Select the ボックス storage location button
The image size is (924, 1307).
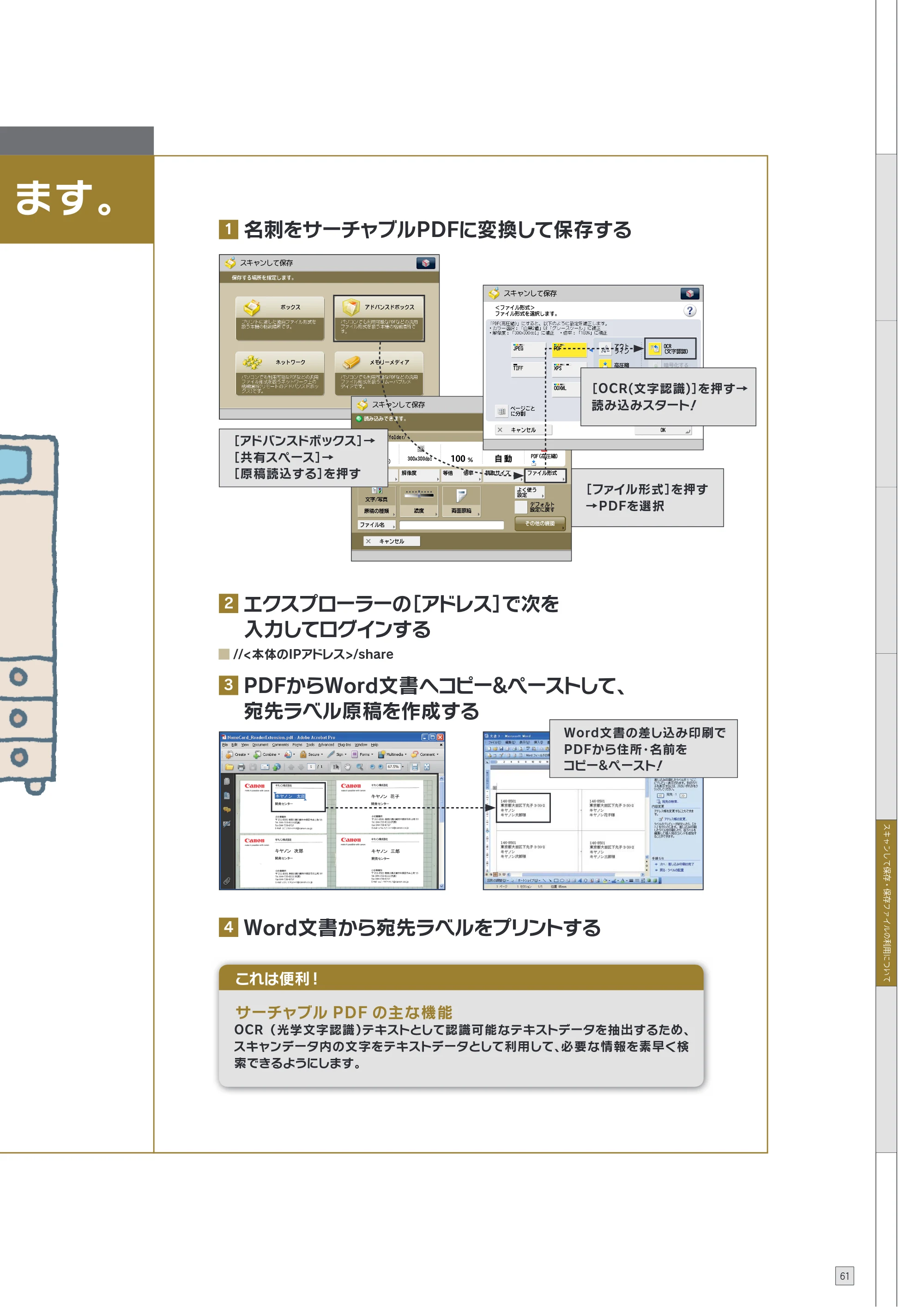[x=280, y=318]
